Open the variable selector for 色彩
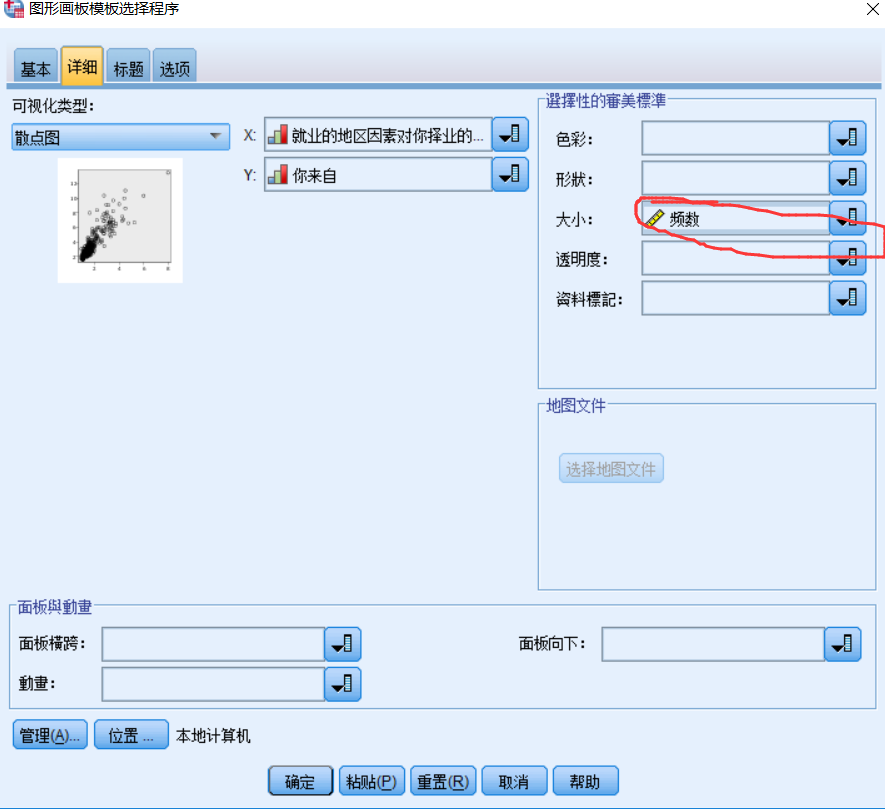 pos(847,138)
